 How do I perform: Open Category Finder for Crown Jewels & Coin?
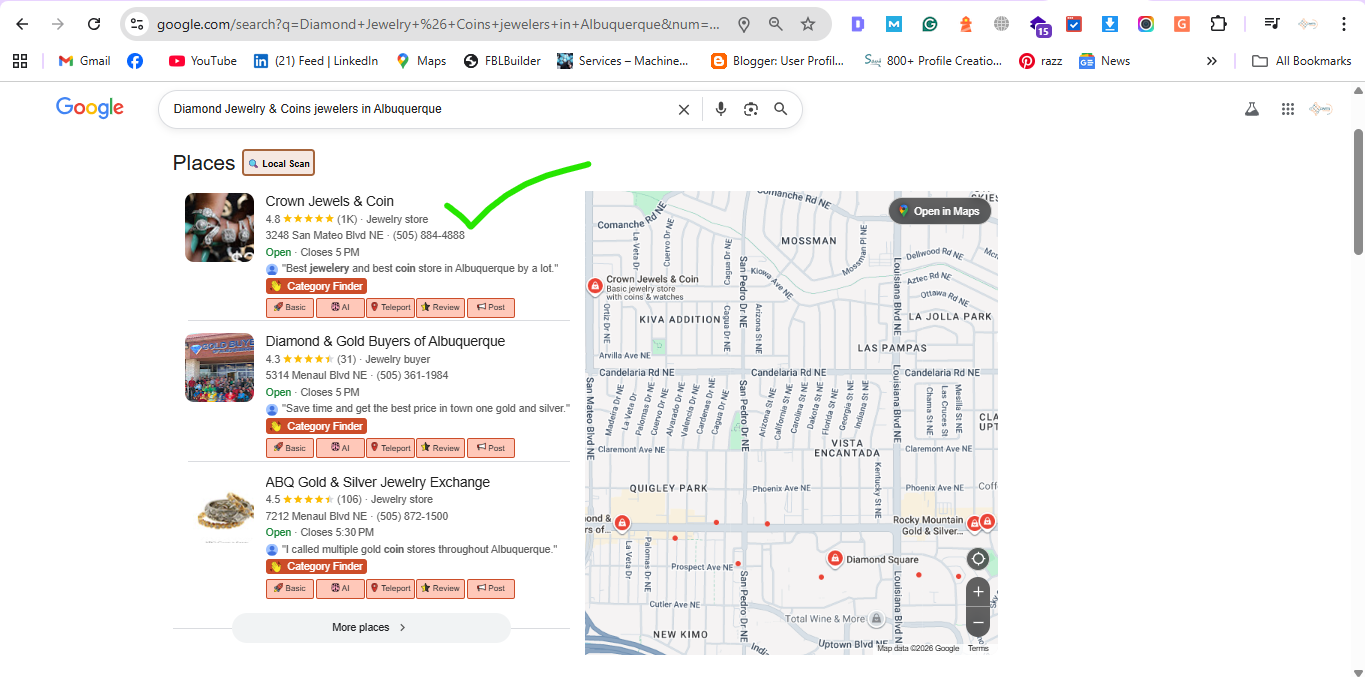(316, 286)
